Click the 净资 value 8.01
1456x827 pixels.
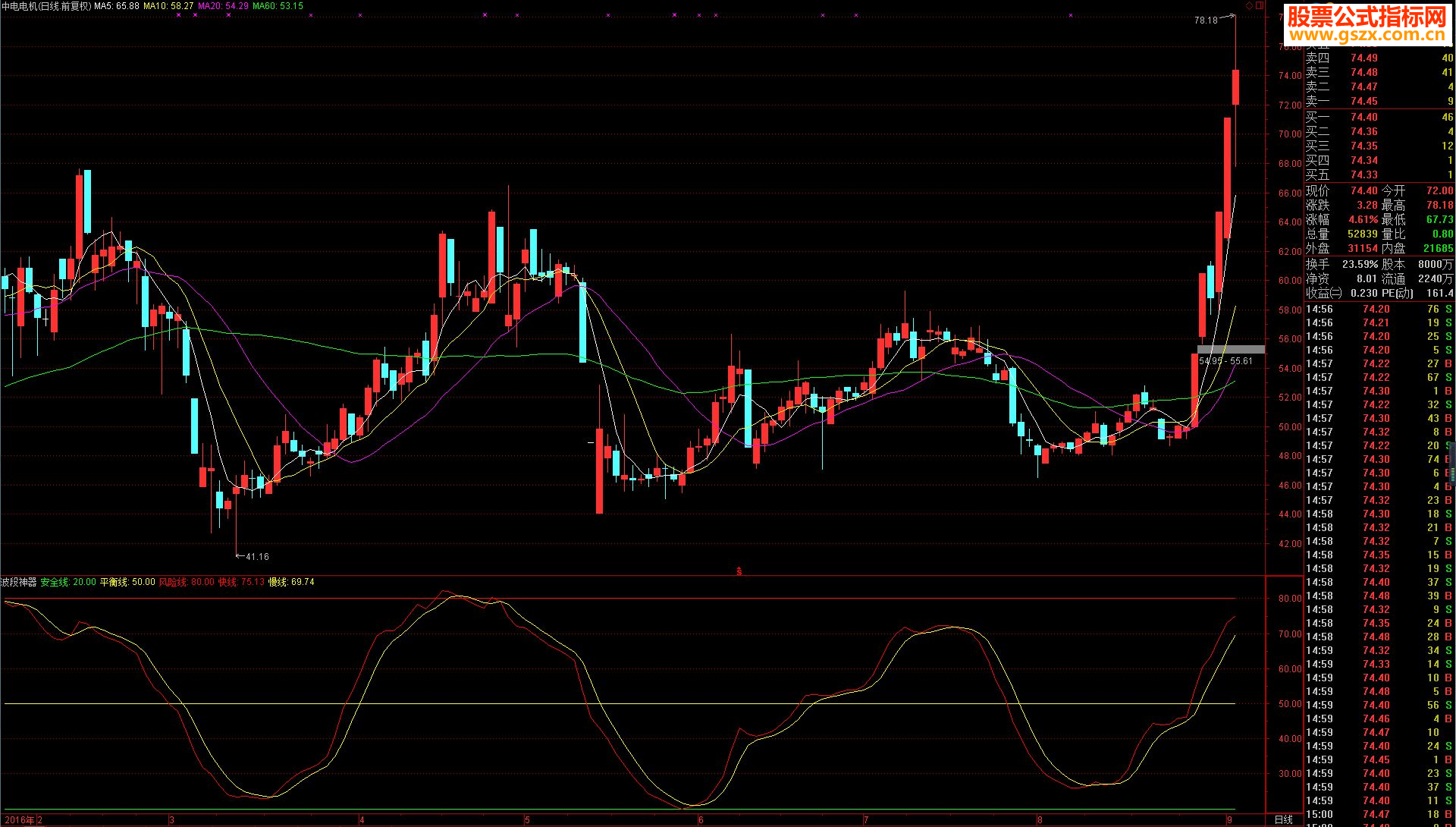pyautogui.click(x=1367, y=278)
